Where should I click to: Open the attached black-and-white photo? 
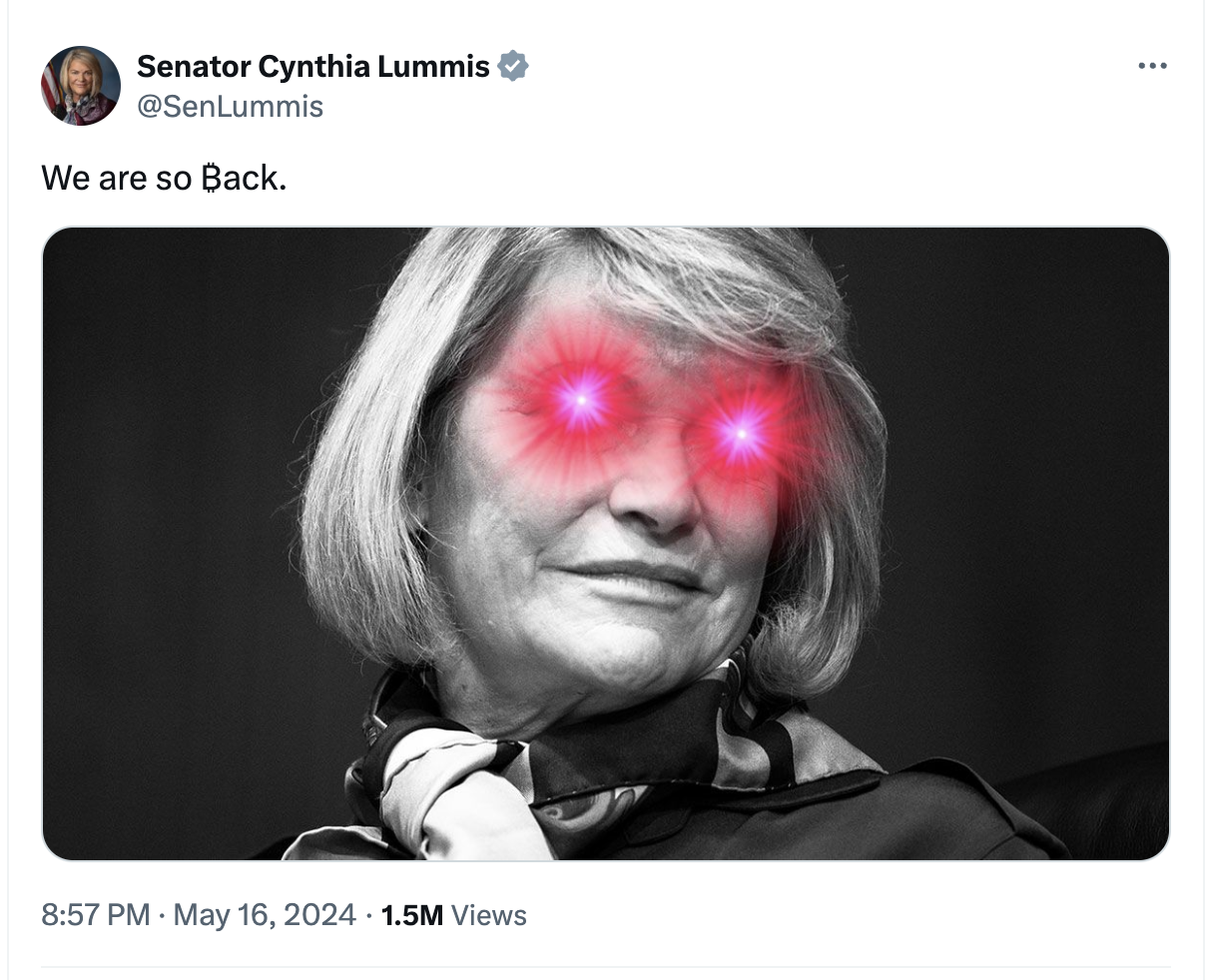605,543
